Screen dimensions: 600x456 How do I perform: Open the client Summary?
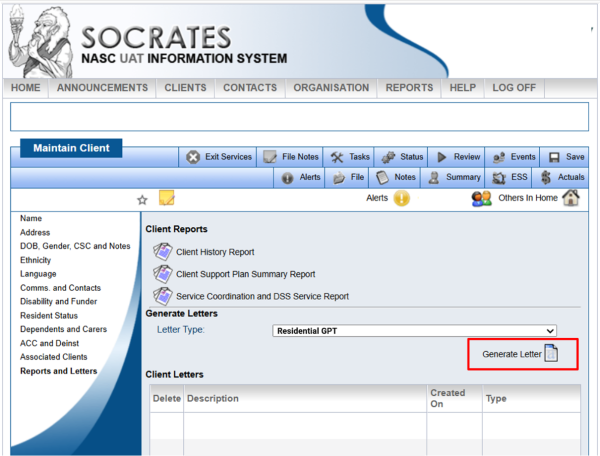(453, 178)
